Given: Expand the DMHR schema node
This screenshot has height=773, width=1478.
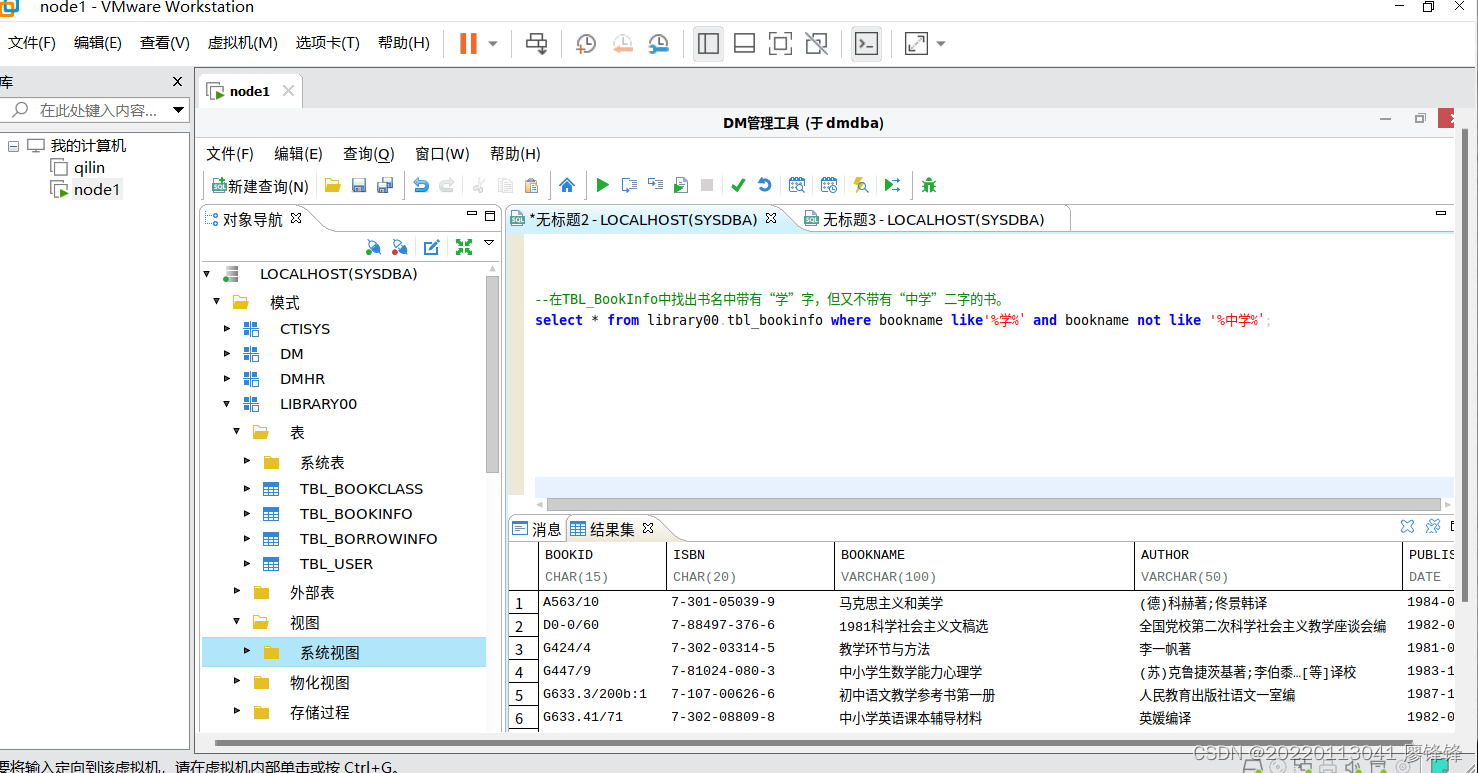Looking at the screenshot, I should 227,379.
